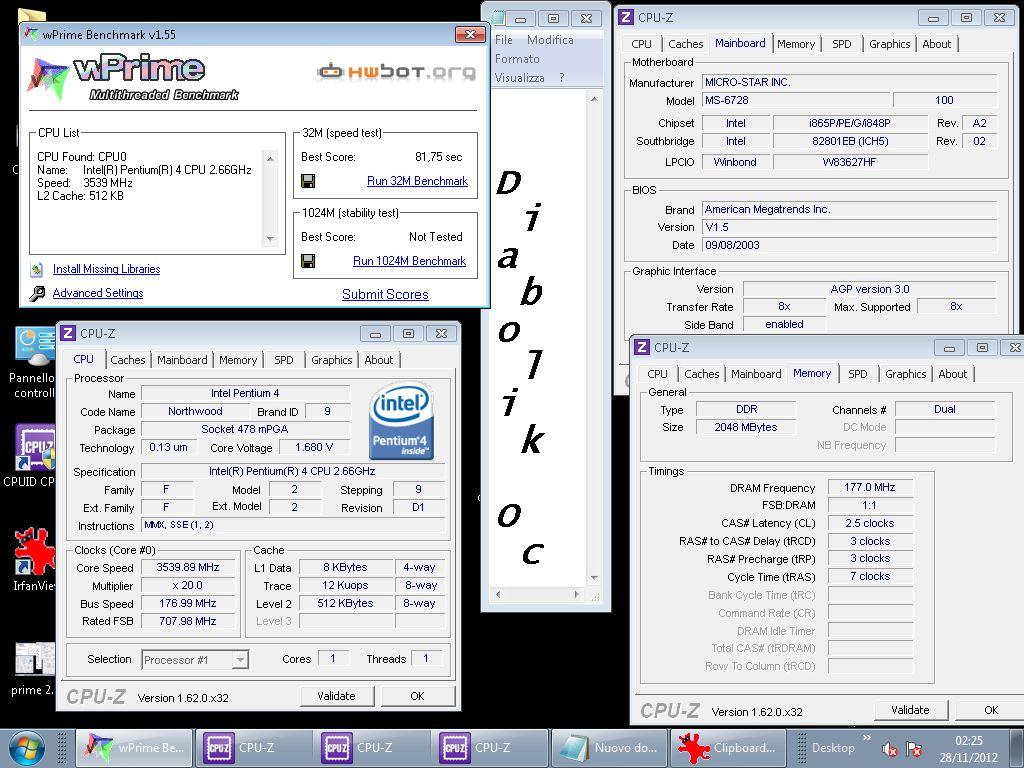
Task: Switch to the second CPU-Z taskbar button
Action: [372, 748]
